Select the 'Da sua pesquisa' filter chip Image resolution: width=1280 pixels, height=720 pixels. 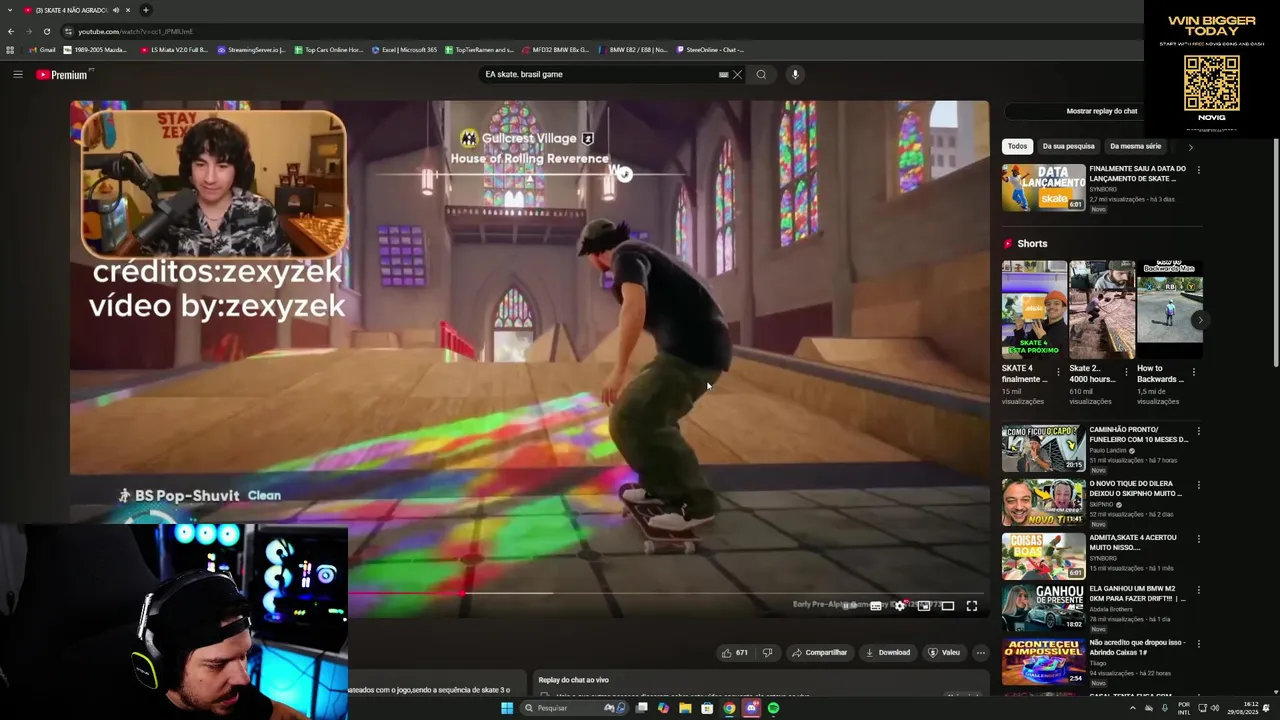point(1068,146)
